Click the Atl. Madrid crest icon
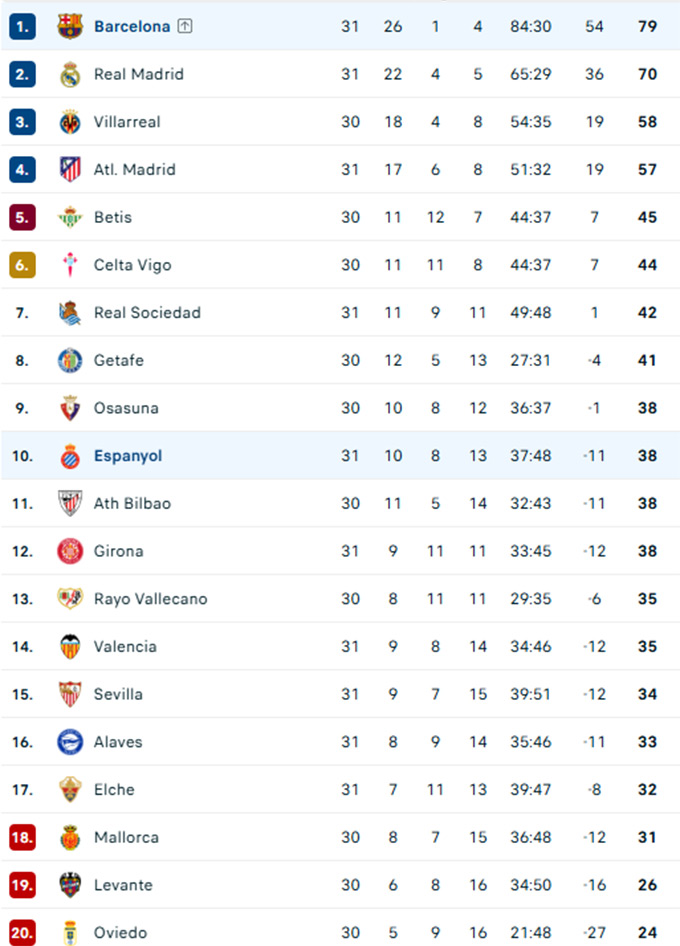The image size is (680, 946). pos(70,169)
